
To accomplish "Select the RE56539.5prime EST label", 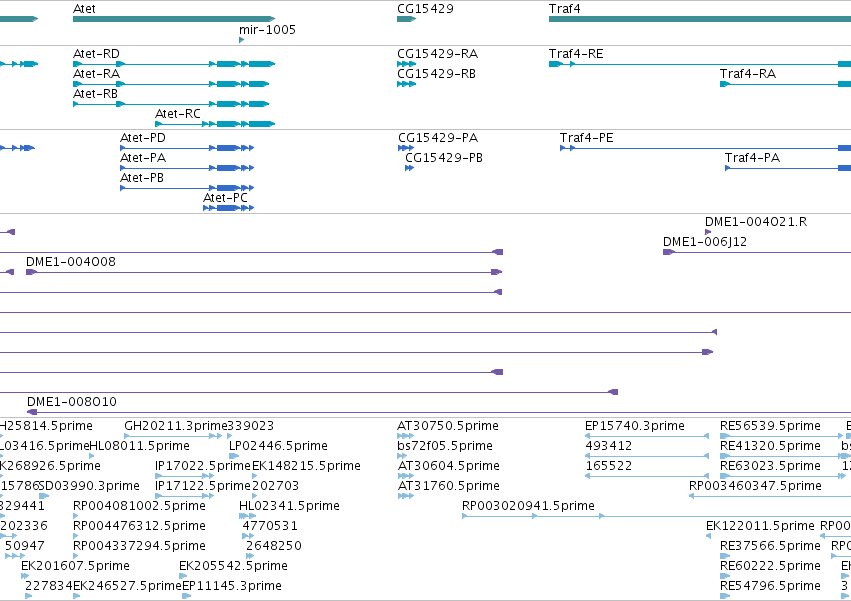I will 770,426.
